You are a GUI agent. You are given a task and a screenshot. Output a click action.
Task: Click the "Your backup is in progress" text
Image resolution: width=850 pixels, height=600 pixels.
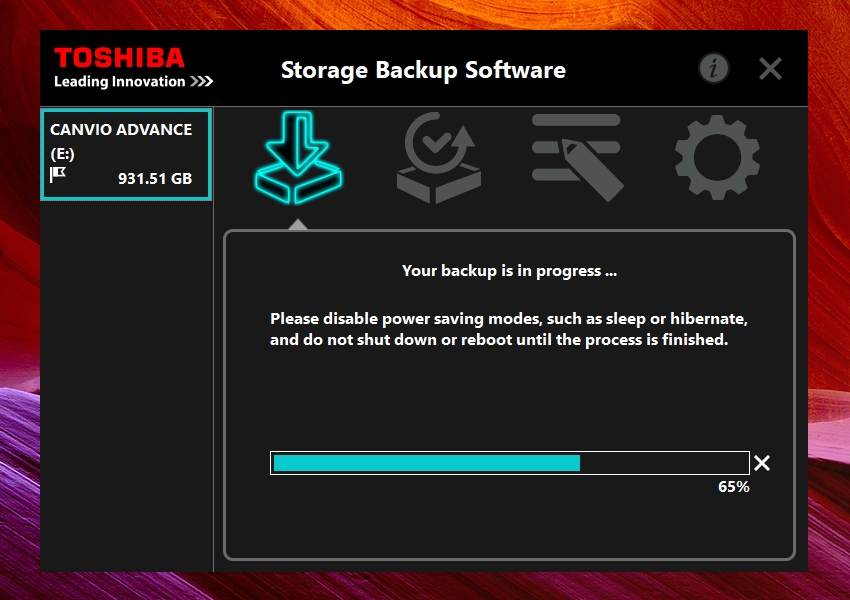tap(509, 270)
